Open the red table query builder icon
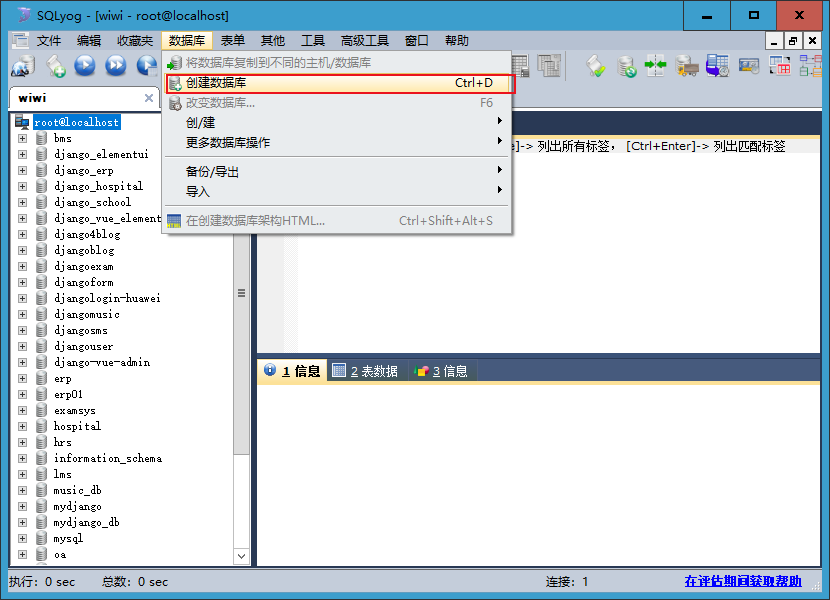 780,66
